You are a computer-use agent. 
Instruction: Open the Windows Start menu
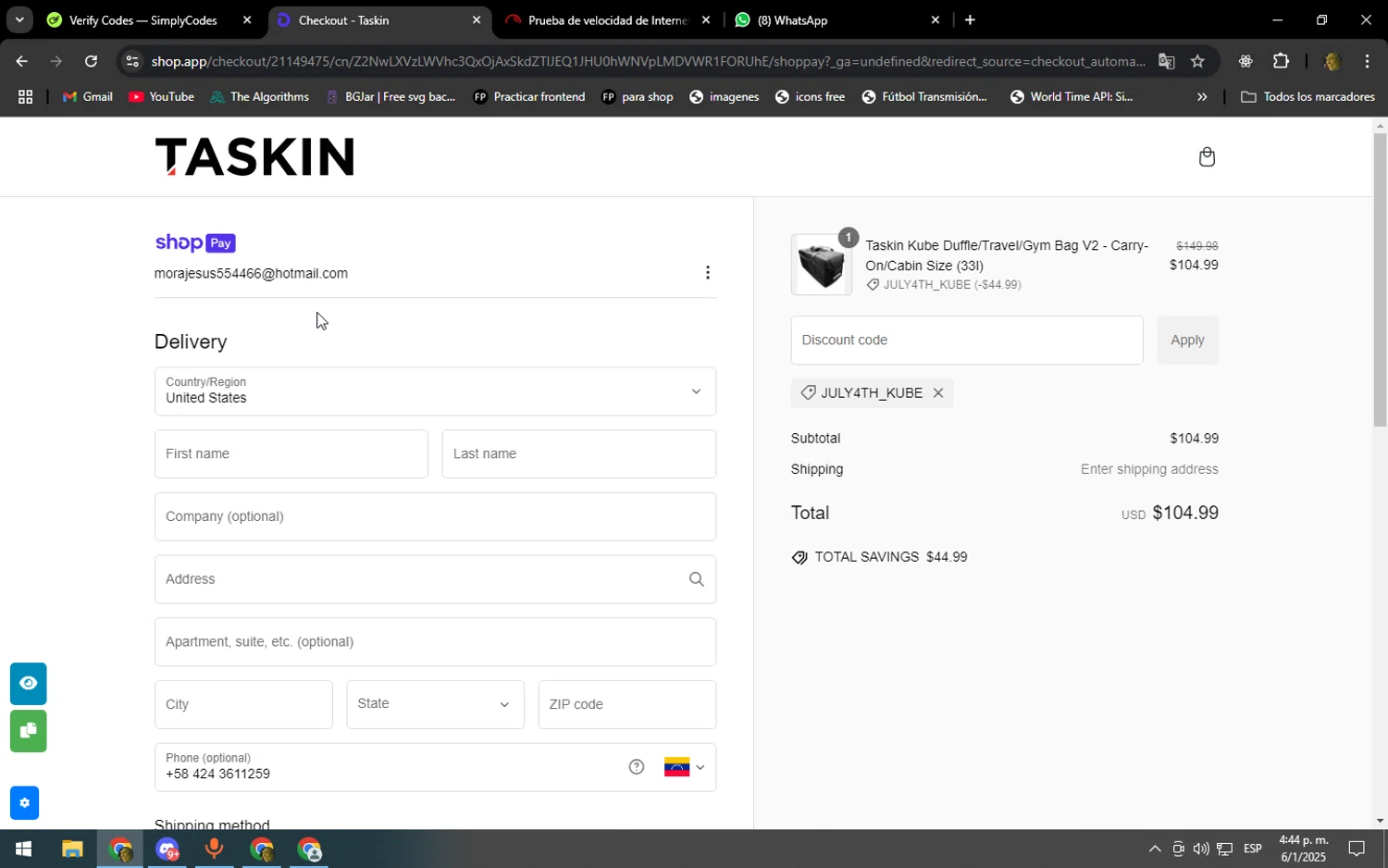click(x=24, y=849)
